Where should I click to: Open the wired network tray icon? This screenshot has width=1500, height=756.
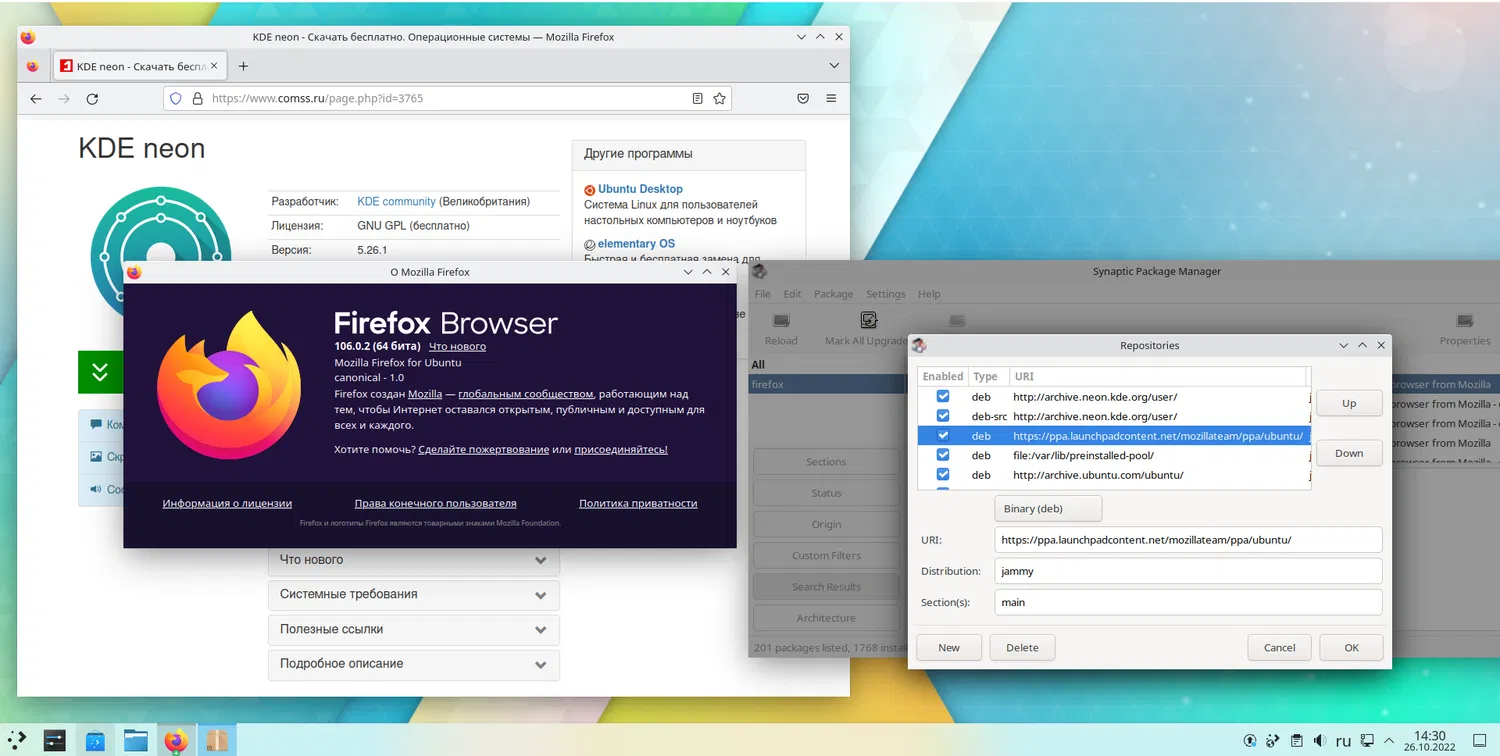click(x=1365, y=741)
